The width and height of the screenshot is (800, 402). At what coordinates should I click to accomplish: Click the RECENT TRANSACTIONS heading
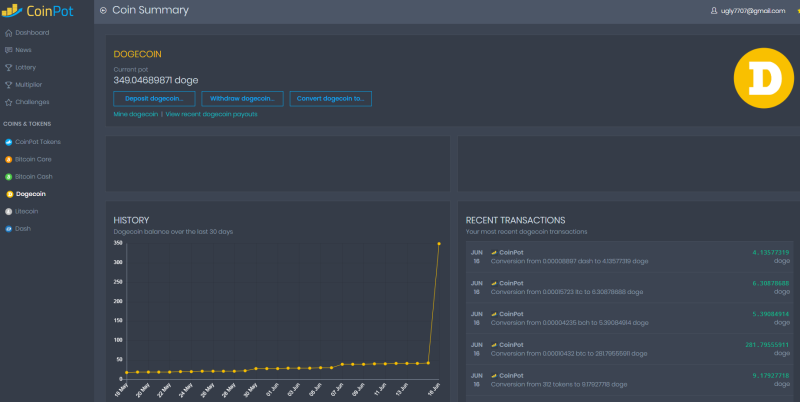[x=515, y=220]
